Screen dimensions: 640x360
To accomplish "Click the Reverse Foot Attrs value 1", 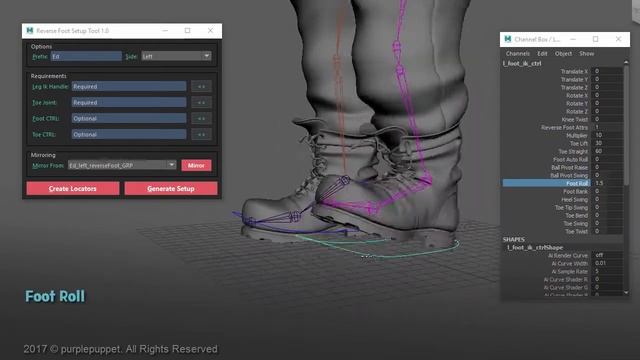I will [607, 127].
